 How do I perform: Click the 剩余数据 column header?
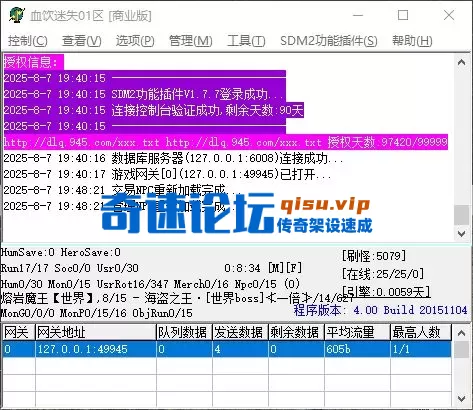pyautogui.click(x=296, y=332)
